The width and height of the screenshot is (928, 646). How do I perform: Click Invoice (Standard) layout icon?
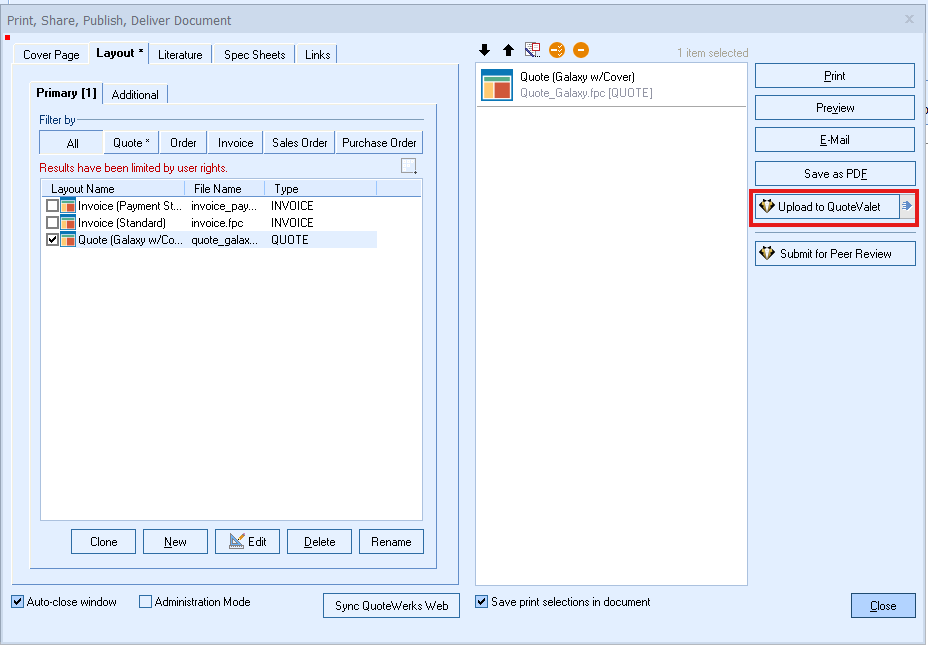tap(68, 223)
